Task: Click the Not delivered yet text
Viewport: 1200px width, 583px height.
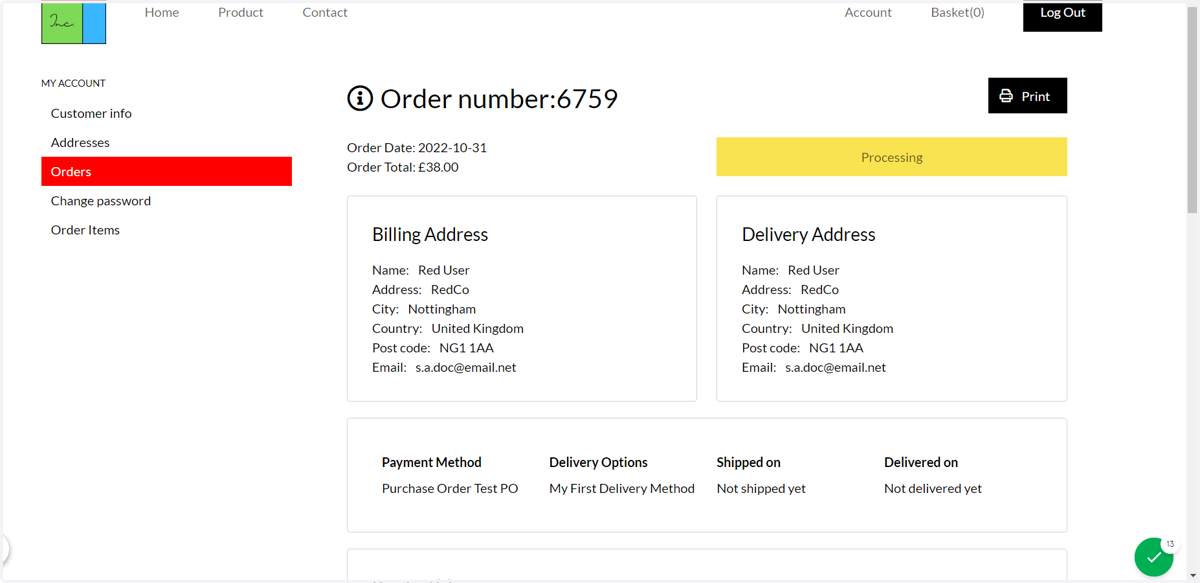Action: coord(933,488)
